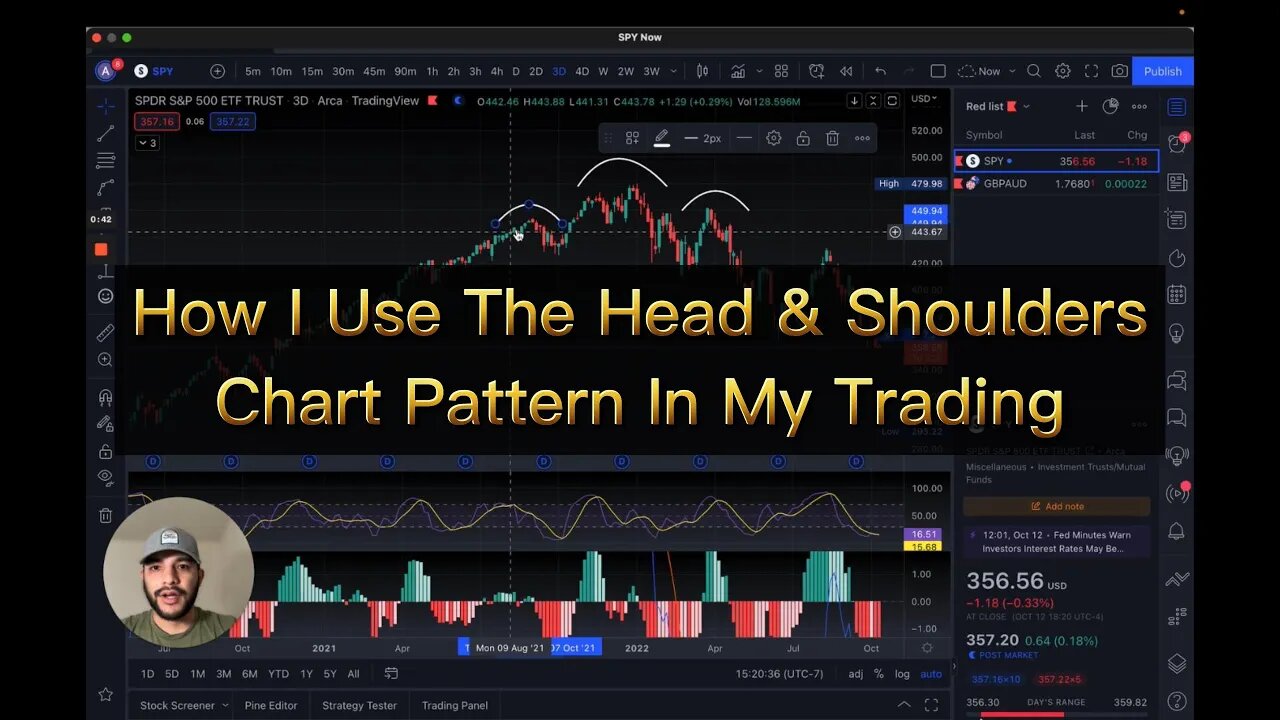Open the emoji icons tool
This screenshot has height=720, width=1280.
pyautogui.click(x=105, y=296)
